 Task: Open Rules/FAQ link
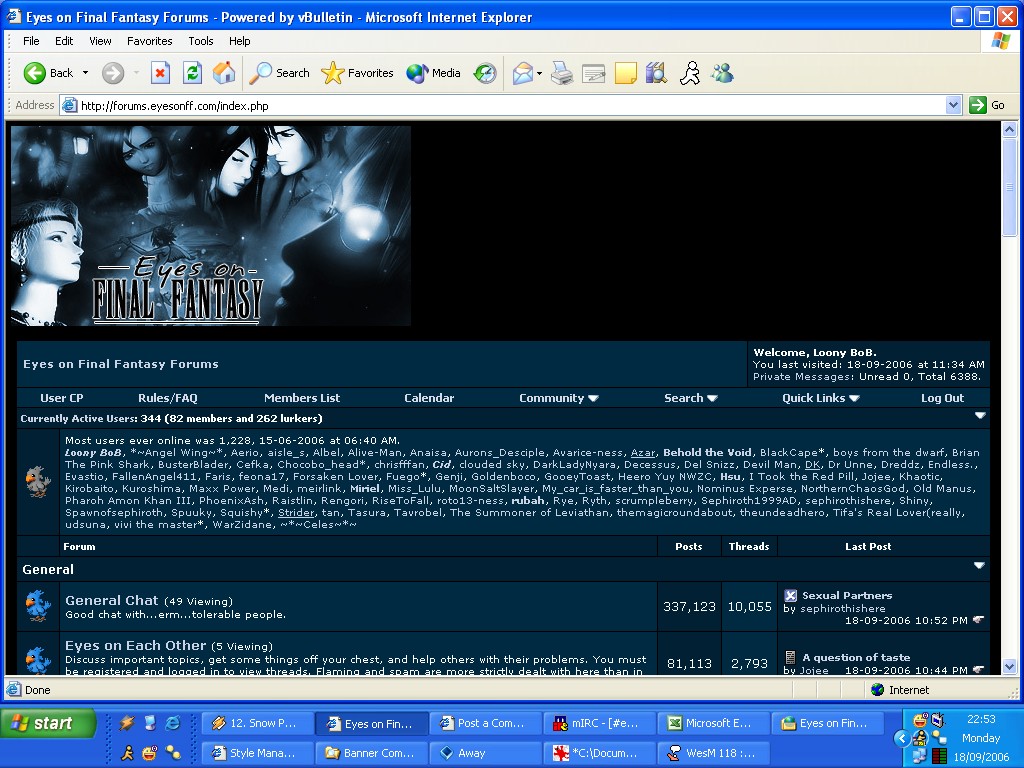point(168,398)
